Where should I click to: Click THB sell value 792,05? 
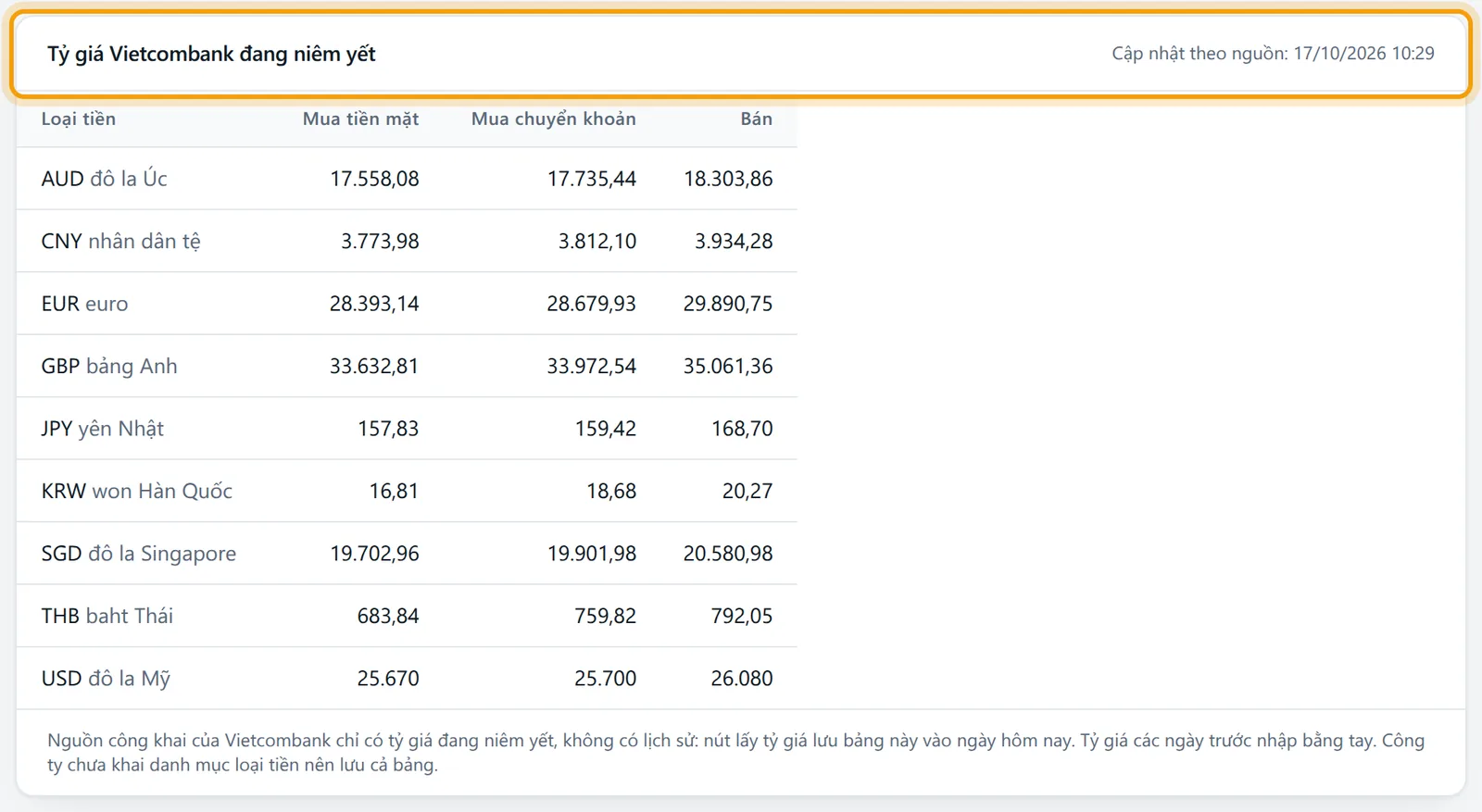point(742,616)
